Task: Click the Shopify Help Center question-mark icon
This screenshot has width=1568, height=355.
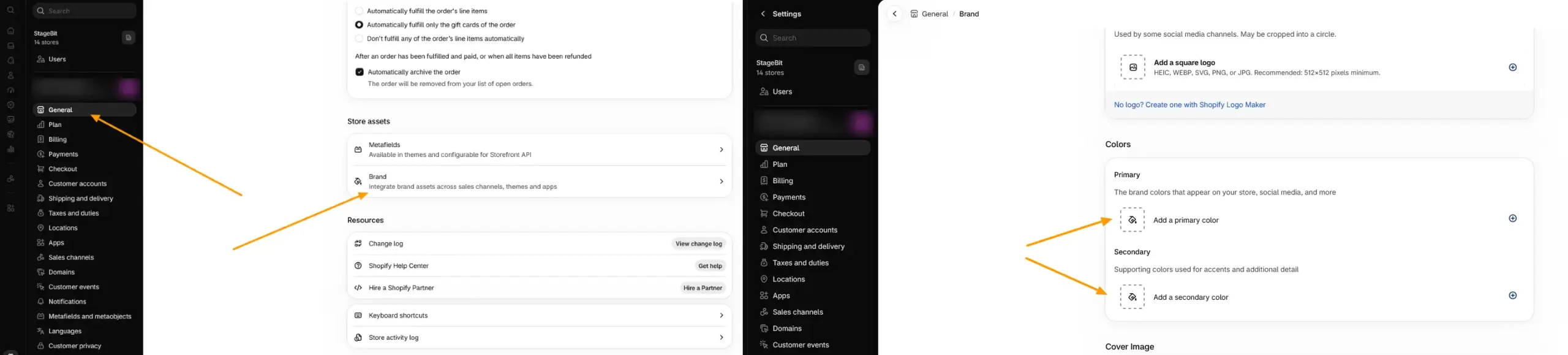Action: point(358,265)
